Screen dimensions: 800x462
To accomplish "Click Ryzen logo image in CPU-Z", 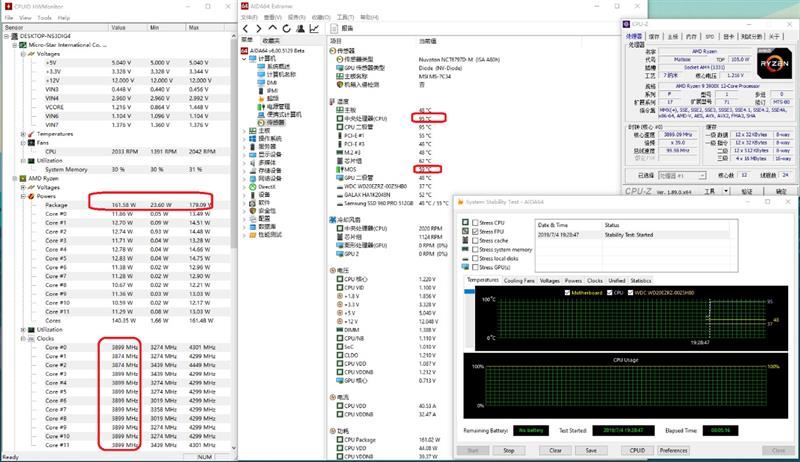I will [x=774, y=63].
